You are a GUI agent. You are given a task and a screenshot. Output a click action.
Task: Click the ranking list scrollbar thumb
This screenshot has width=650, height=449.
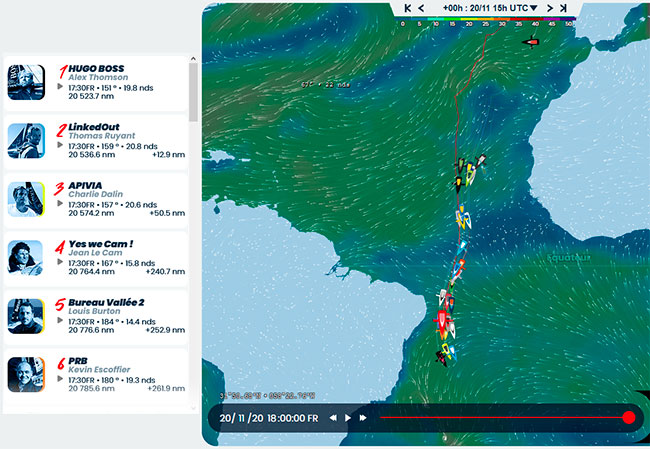(193, 92)
